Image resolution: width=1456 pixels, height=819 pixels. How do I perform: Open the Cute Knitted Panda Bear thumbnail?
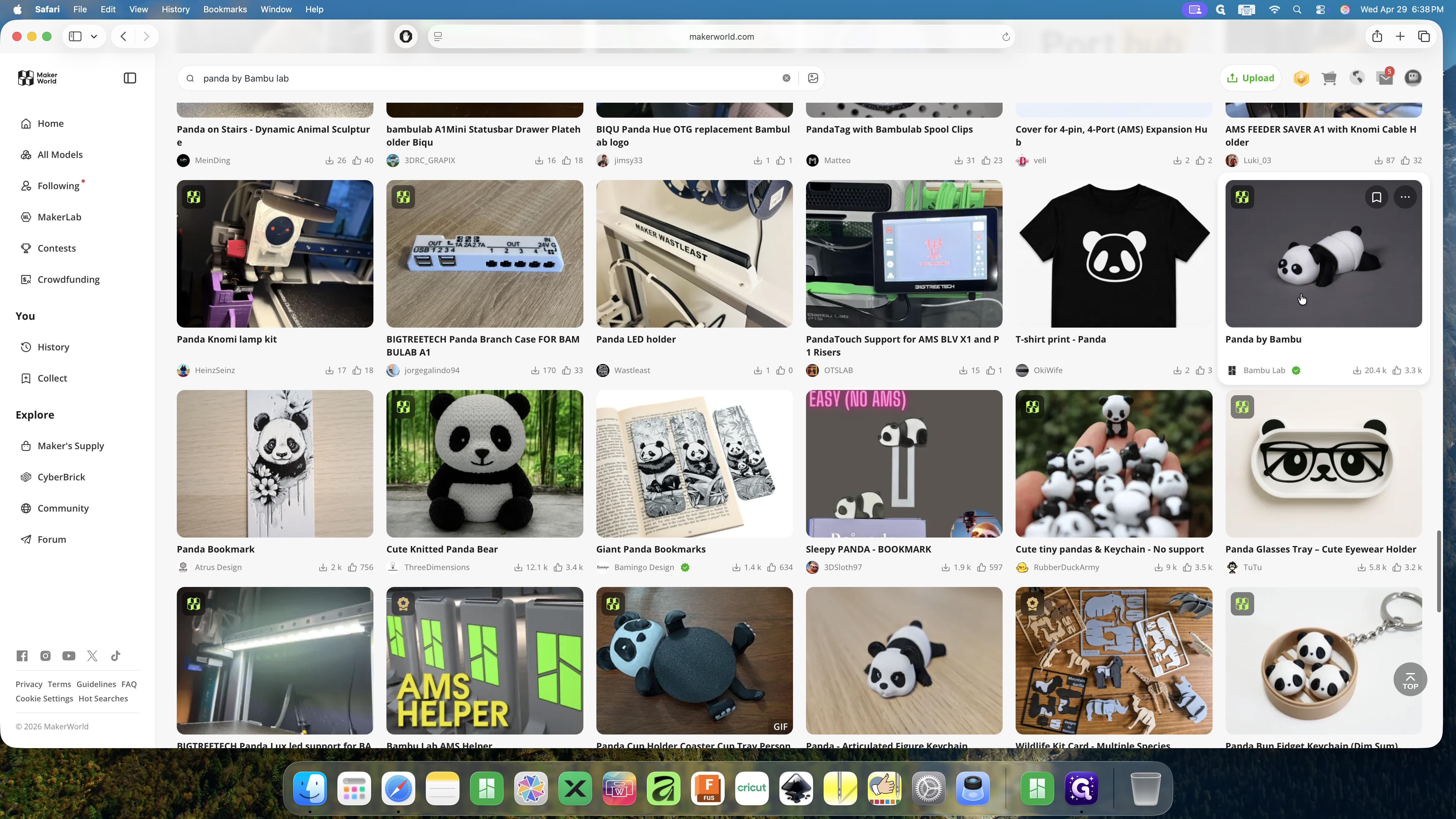click(x=484, y=463)
